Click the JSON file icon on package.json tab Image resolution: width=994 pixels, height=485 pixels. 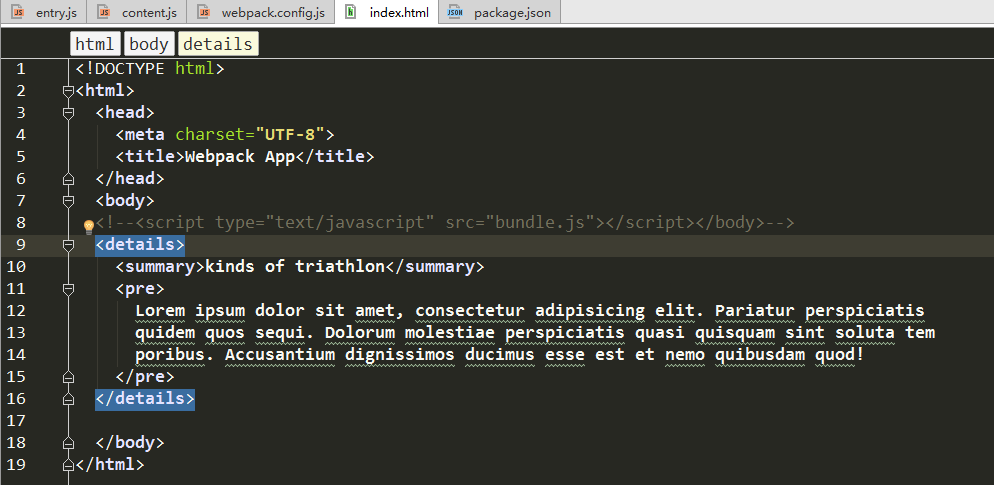pos(455,12)
